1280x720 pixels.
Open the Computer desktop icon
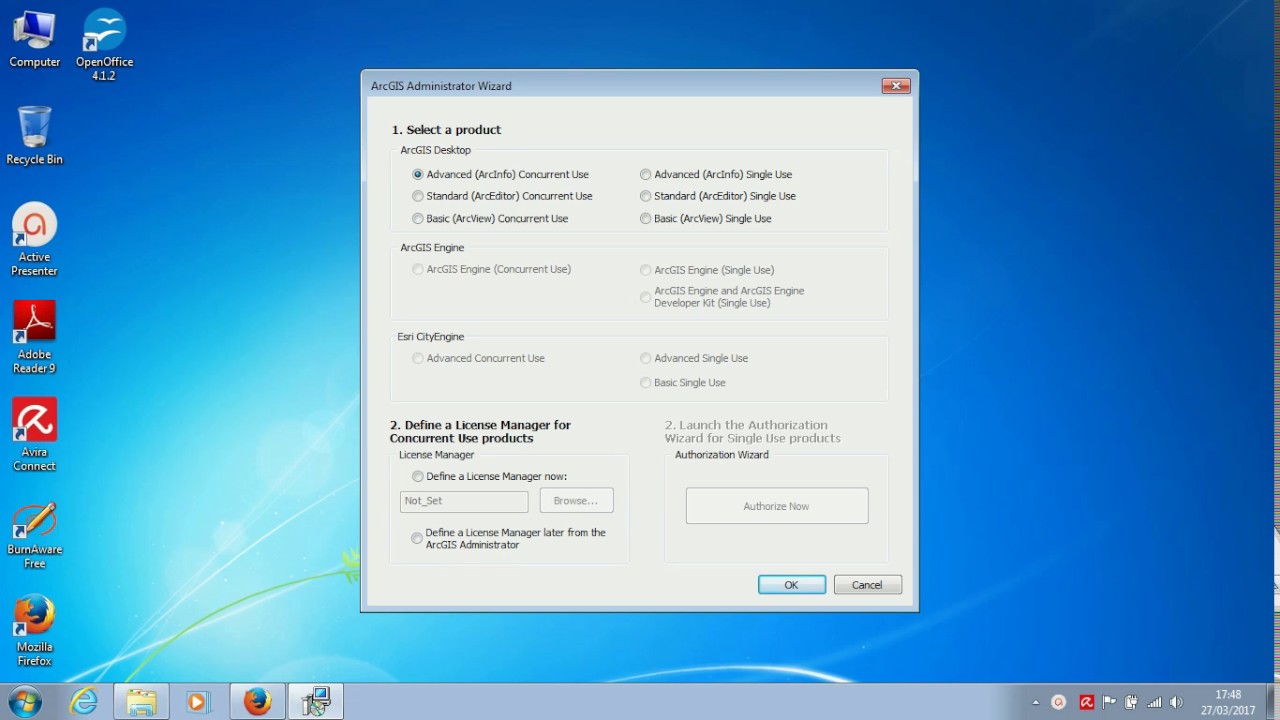34,40
